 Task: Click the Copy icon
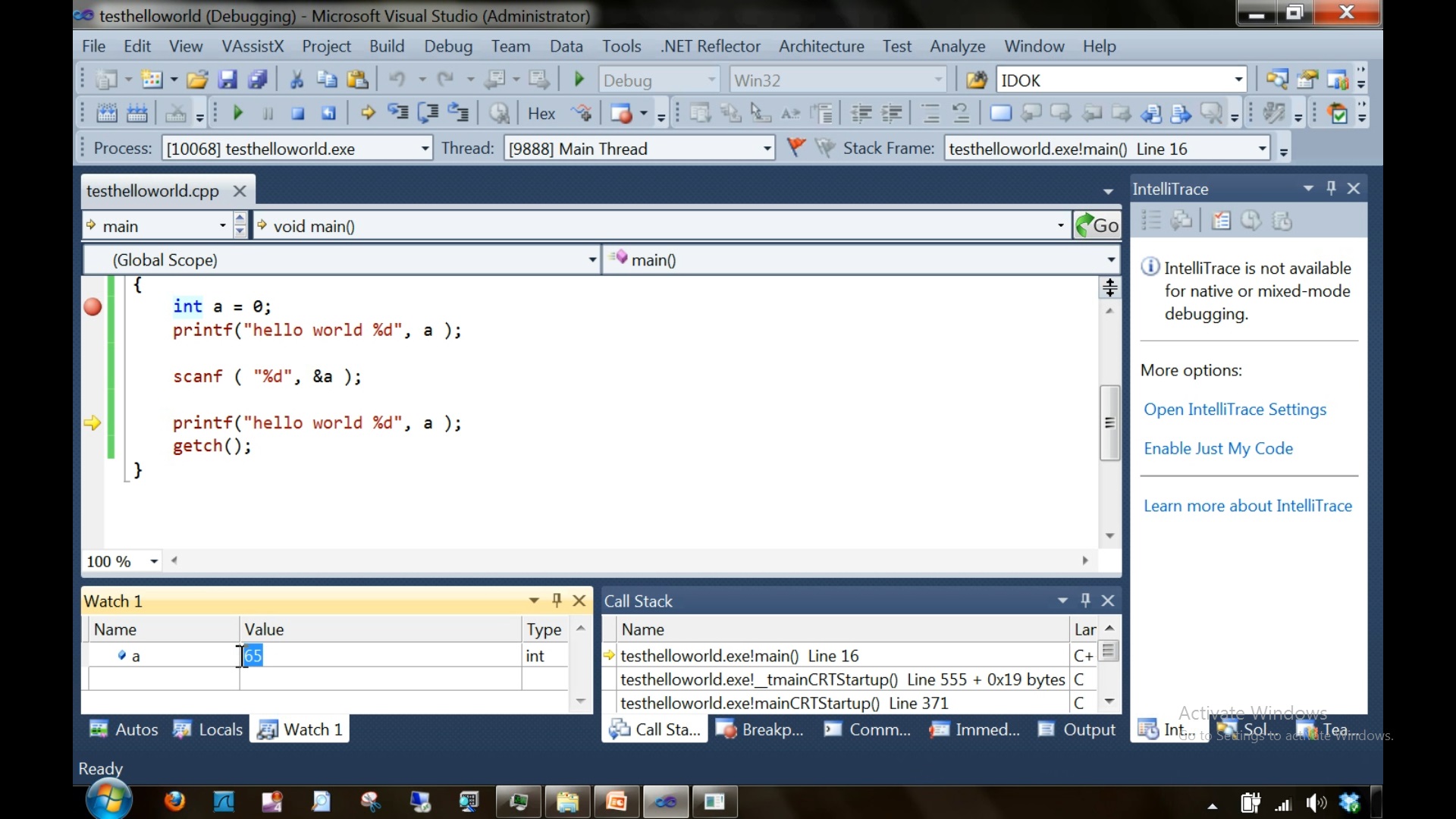(327, 80)
